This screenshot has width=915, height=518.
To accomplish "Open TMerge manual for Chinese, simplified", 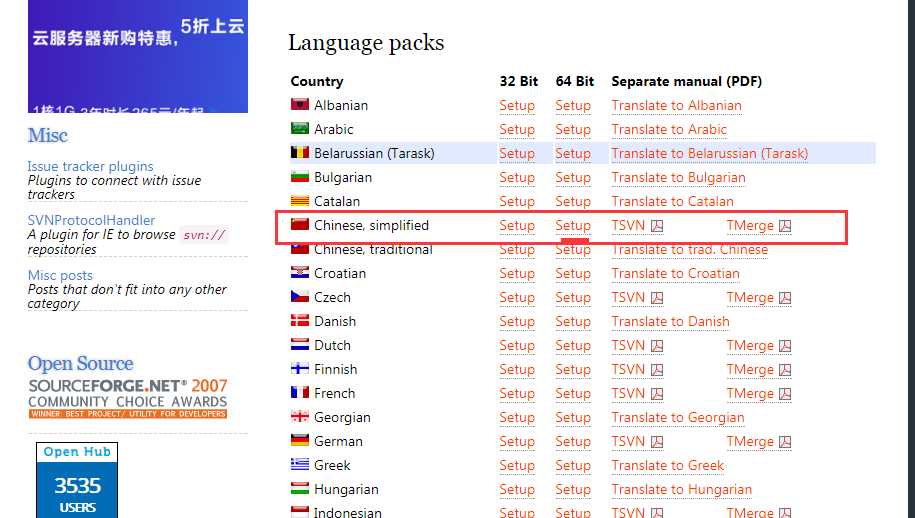I will coord(750,225).
